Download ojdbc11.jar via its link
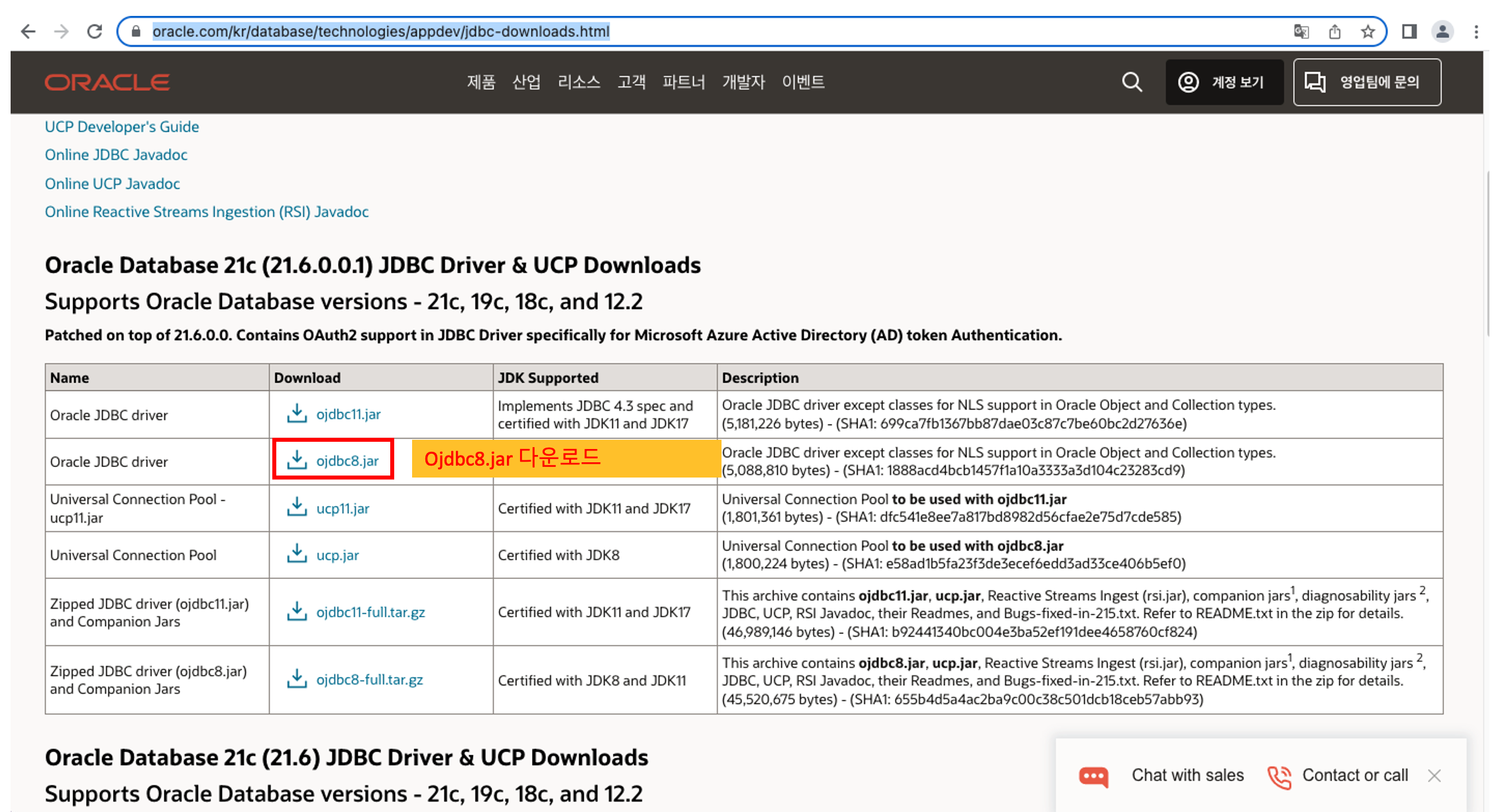The image size is (1504, 812). [349, 414]
